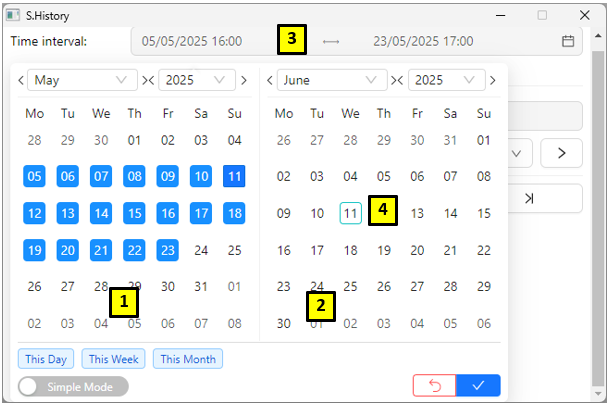Open the calendar icon in Time interval field
This screenshot has width=608, height=404.
568,41
